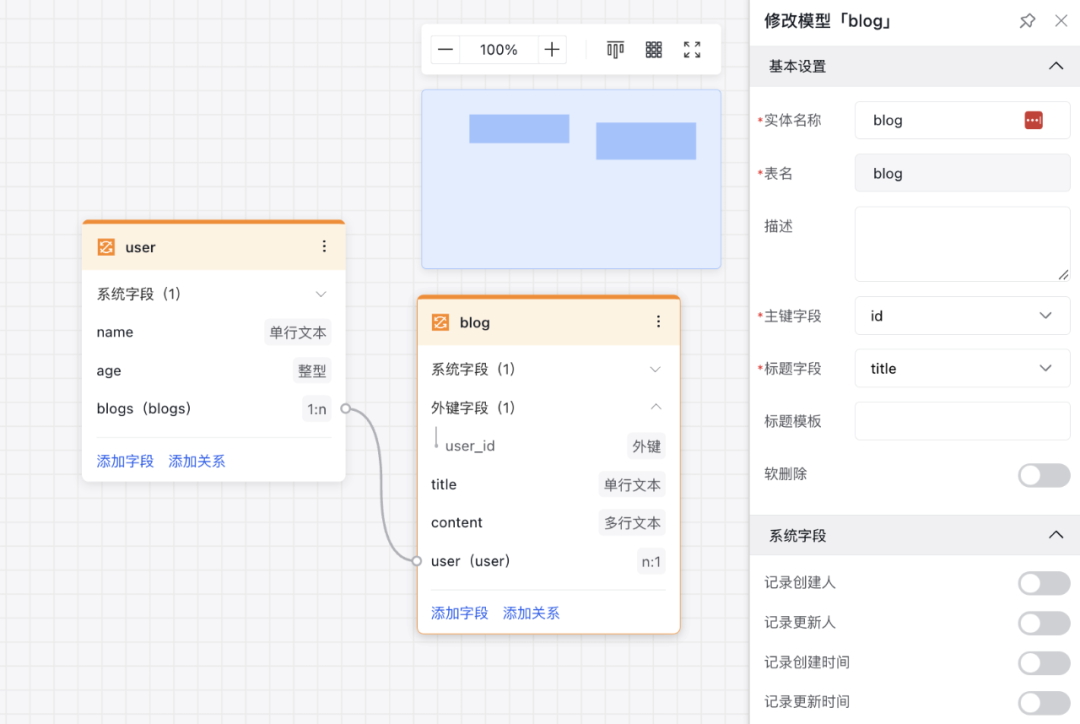Click the user entity orange icon
Viewport: 1080px width, 724px height.
pos(106,247)
